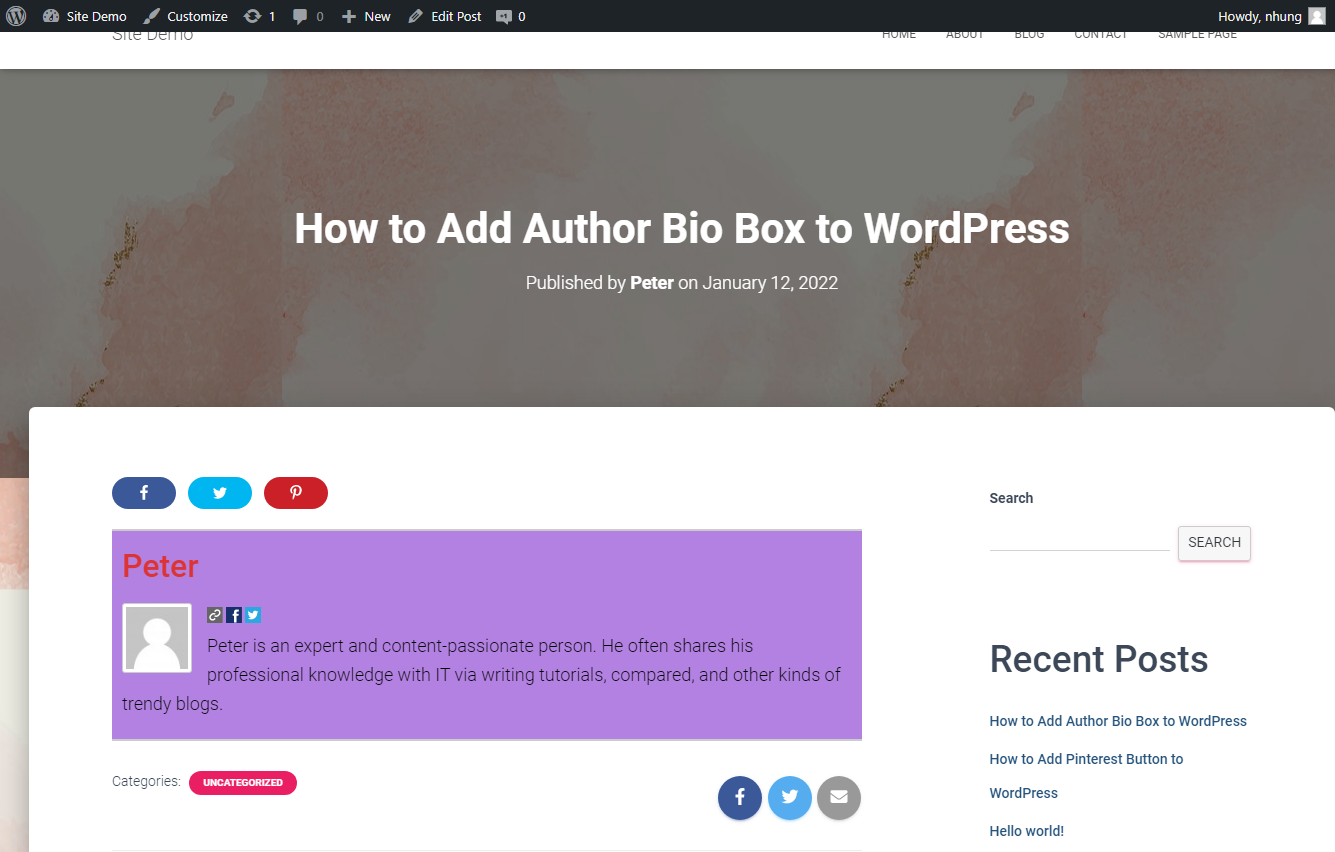The image size is (1335, 852).
Task: Click the sidebar search input field
Action: click(1080, 538)
